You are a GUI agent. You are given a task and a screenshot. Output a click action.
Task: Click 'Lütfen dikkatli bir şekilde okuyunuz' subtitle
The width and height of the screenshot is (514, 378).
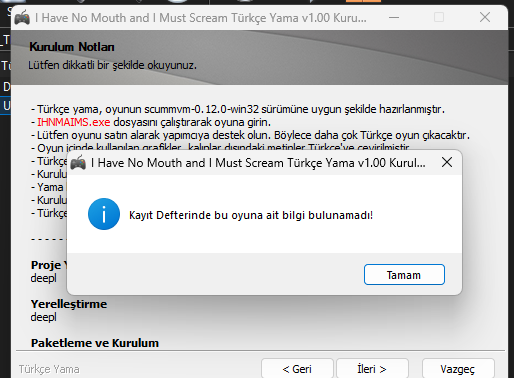click(x=112, y=65)
